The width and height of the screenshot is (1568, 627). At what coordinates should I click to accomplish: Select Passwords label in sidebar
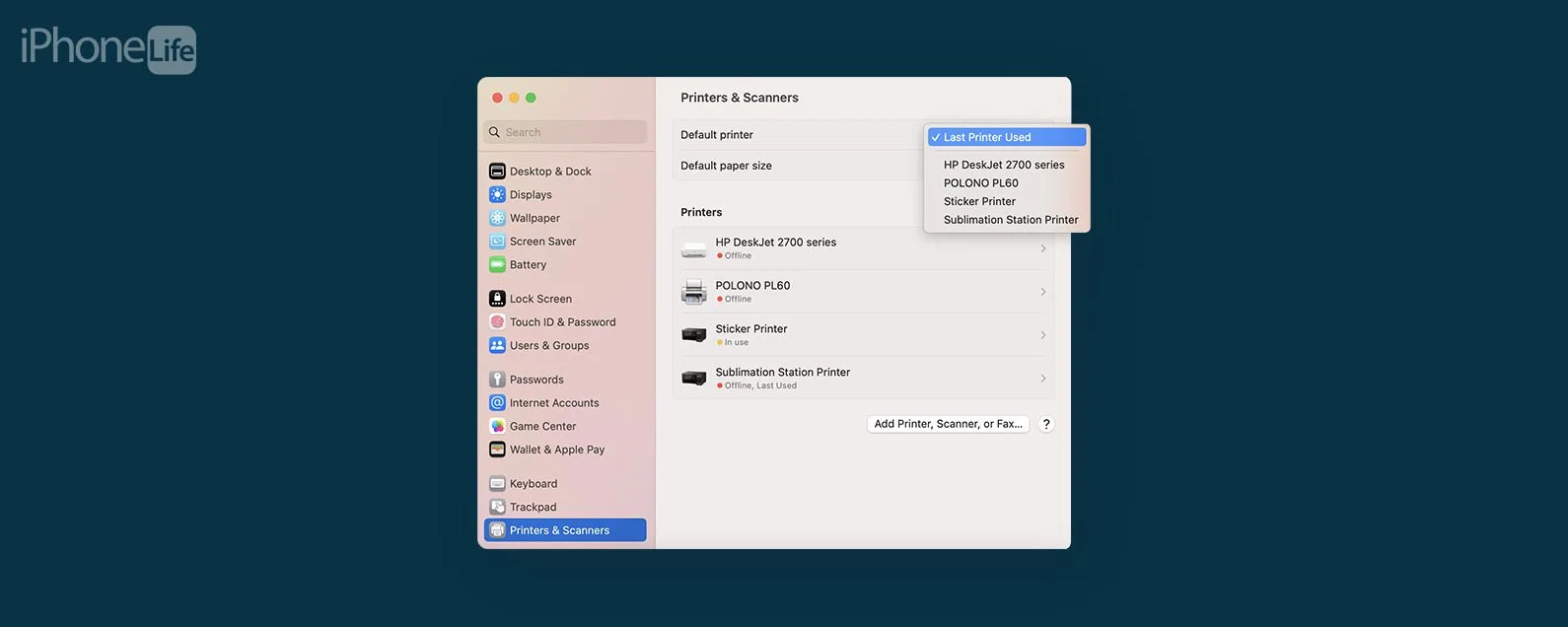tap(536, 380)
